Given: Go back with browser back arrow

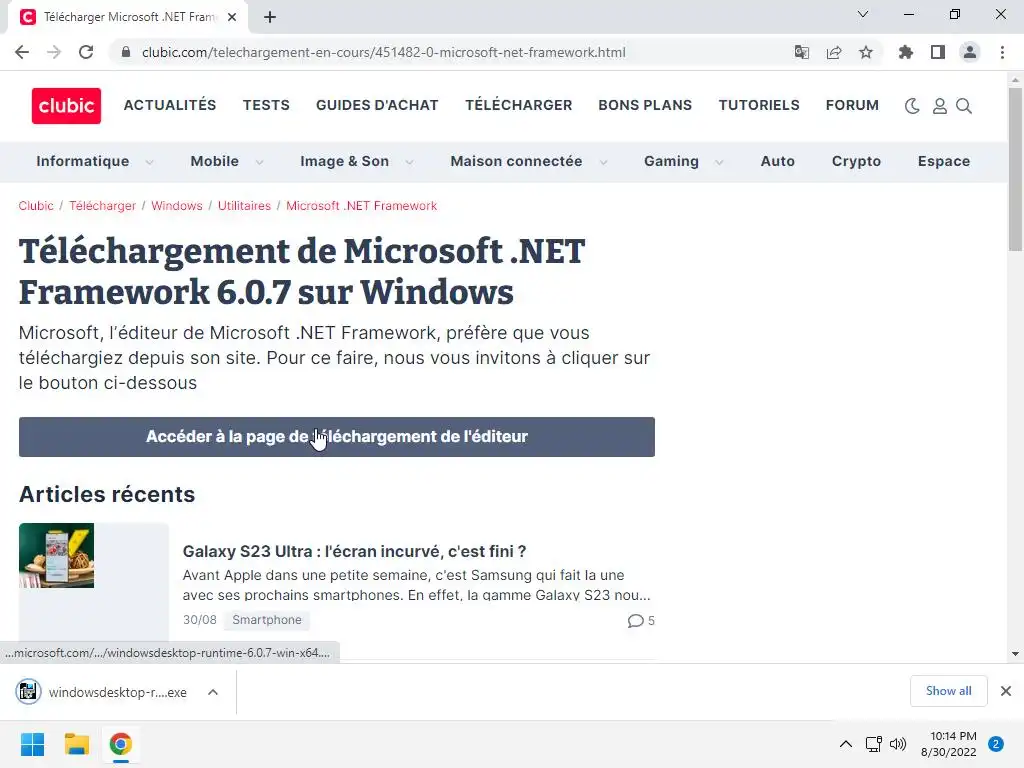Looking at the screenshot, I should coord(22,52).
